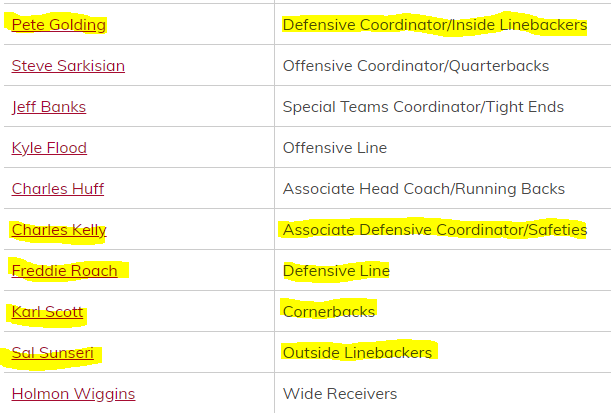The image size is (611, 415).
Task: Open the Freddie Roach link
Action: click(x=64, y=271)
